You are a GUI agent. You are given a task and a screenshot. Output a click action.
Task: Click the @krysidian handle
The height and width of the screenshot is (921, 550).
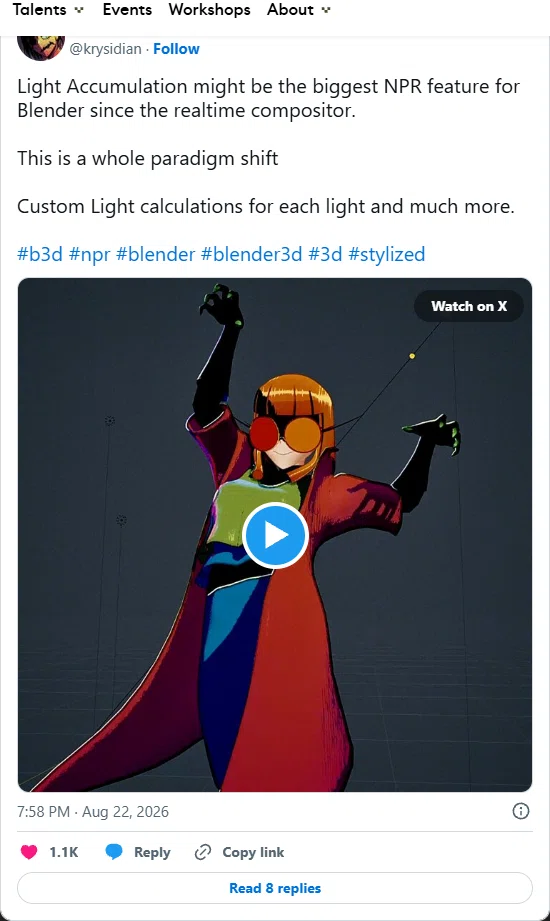click(x=105, y=49)
